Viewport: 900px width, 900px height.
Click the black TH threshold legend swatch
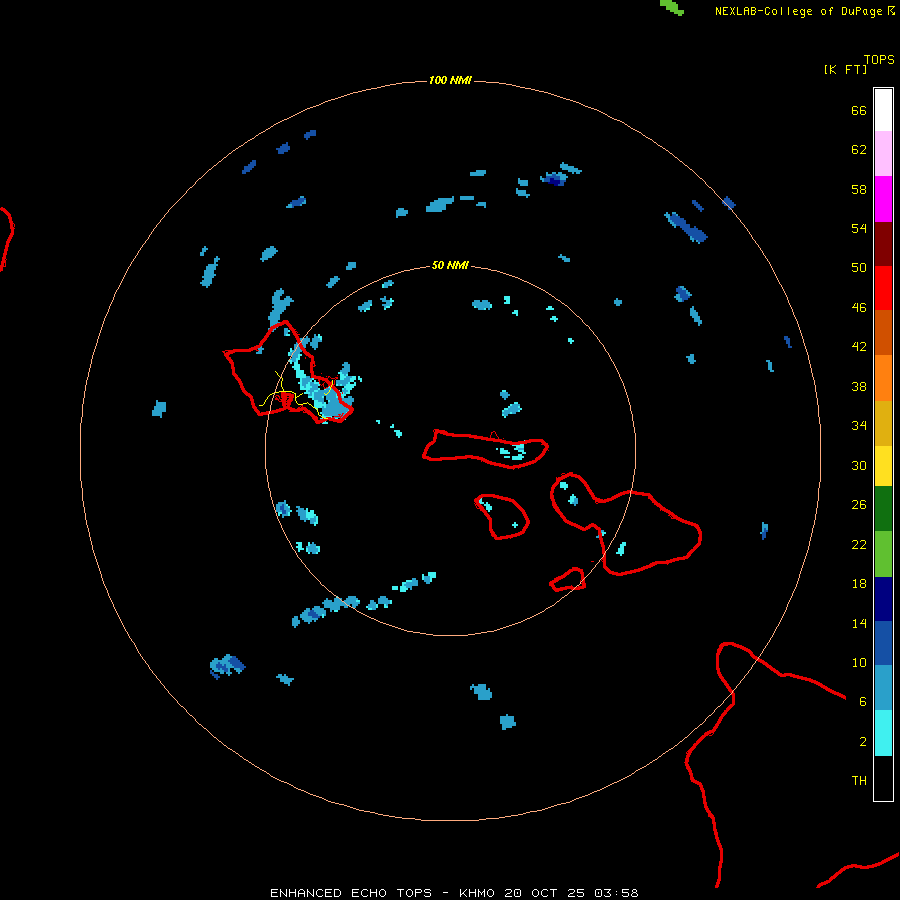(883, 778)
